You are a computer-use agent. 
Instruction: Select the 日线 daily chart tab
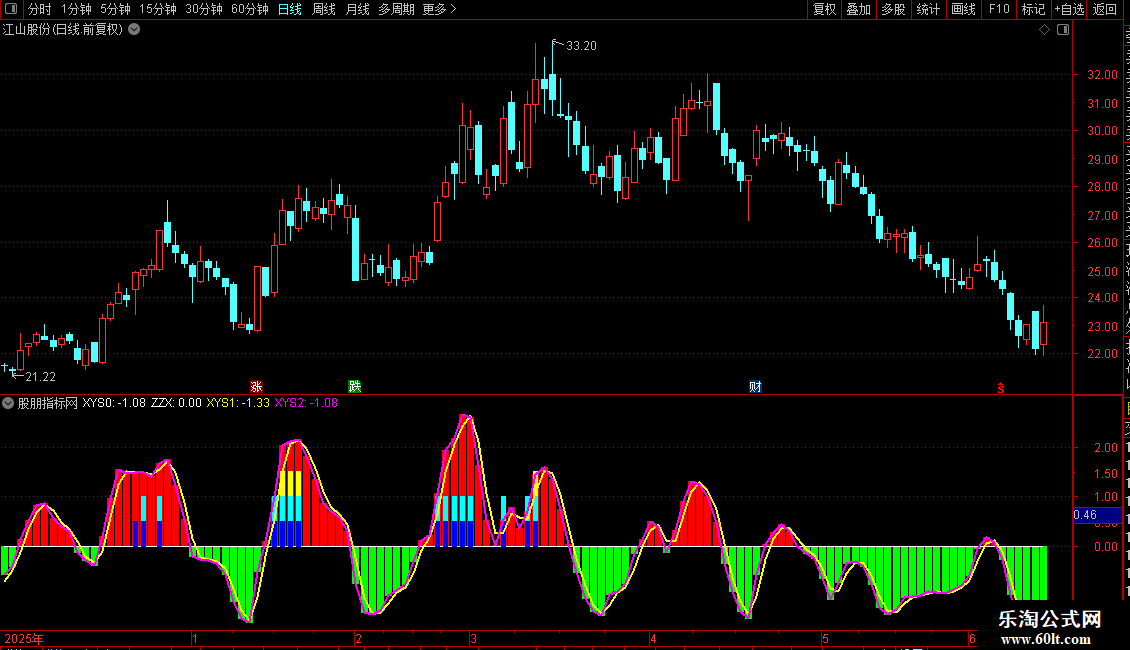click(x=290, y=9)
